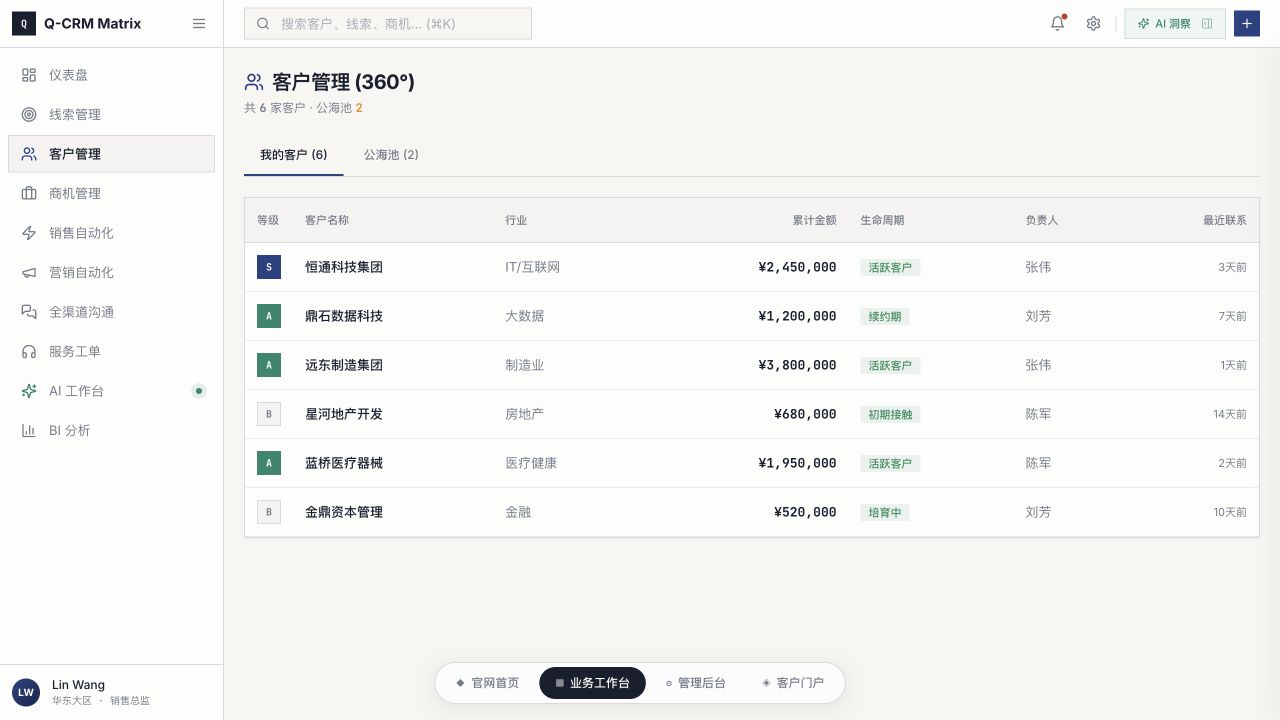Switch to the 我的客户 (6) tab
The height and width of the screenshot is (720, 1280).
click(x=294, y=155)
